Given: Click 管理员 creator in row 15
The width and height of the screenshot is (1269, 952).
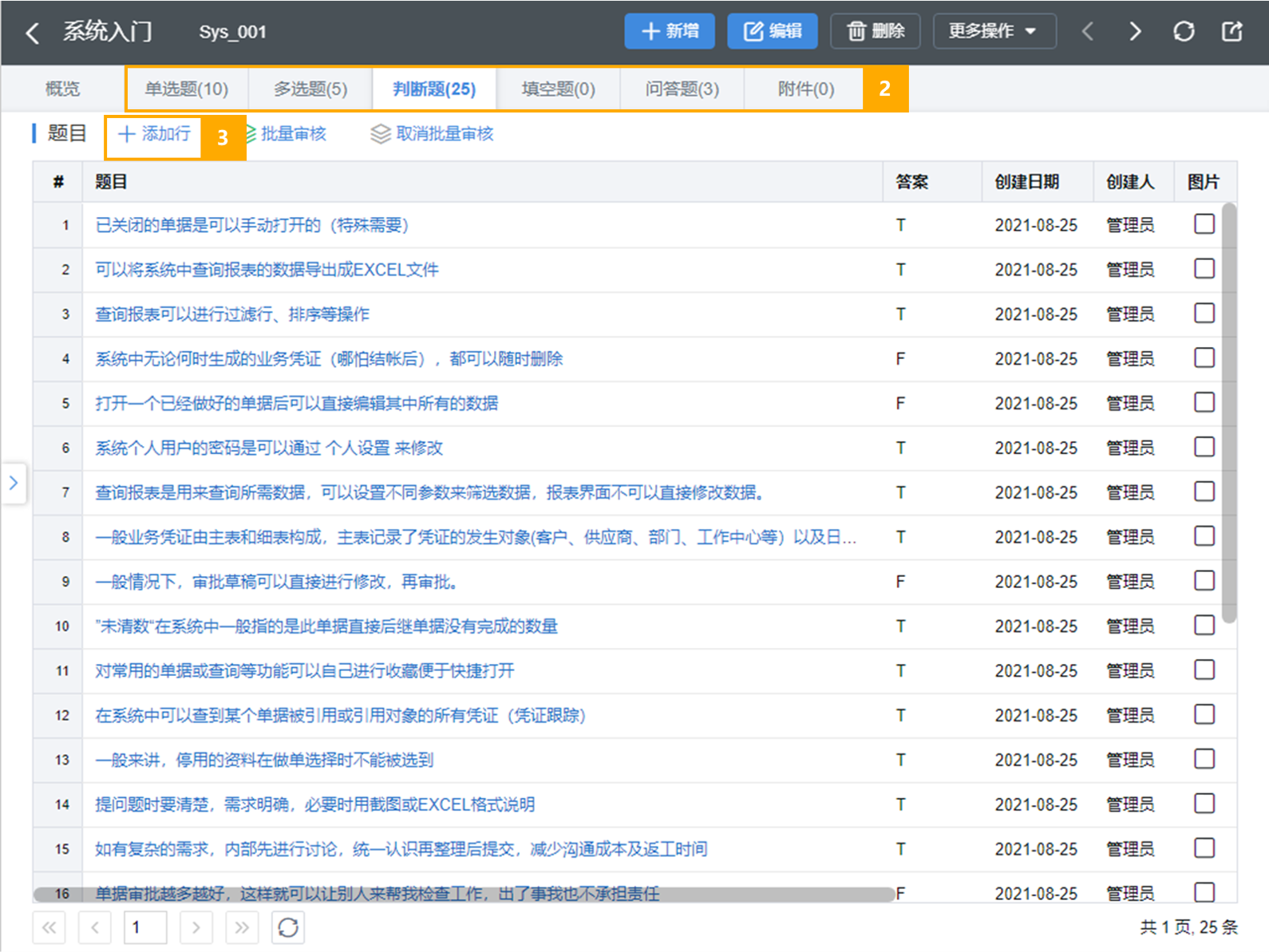Looking at the screenshot, I should [1130, 849].
